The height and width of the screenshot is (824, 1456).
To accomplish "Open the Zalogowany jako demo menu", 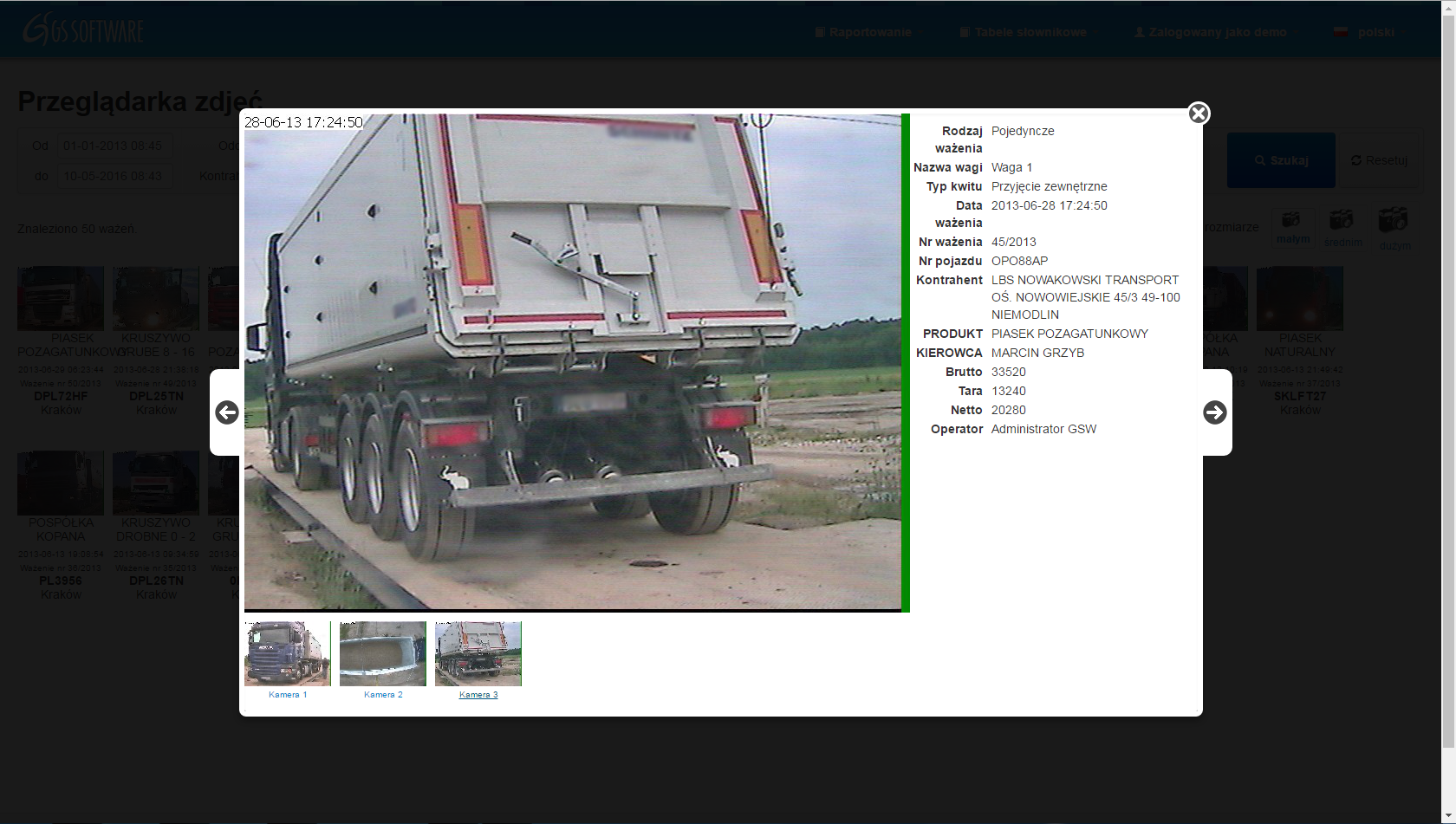I will tap(1217, 32).
